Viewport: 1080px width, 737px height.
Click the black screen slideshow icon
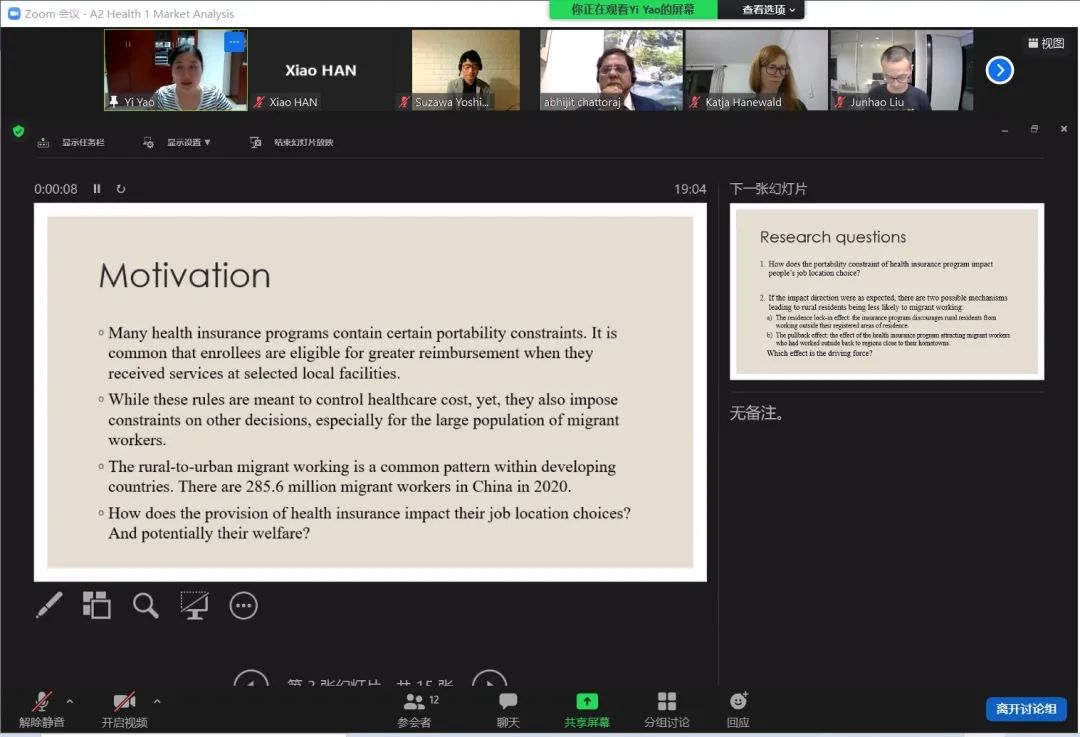194,605
